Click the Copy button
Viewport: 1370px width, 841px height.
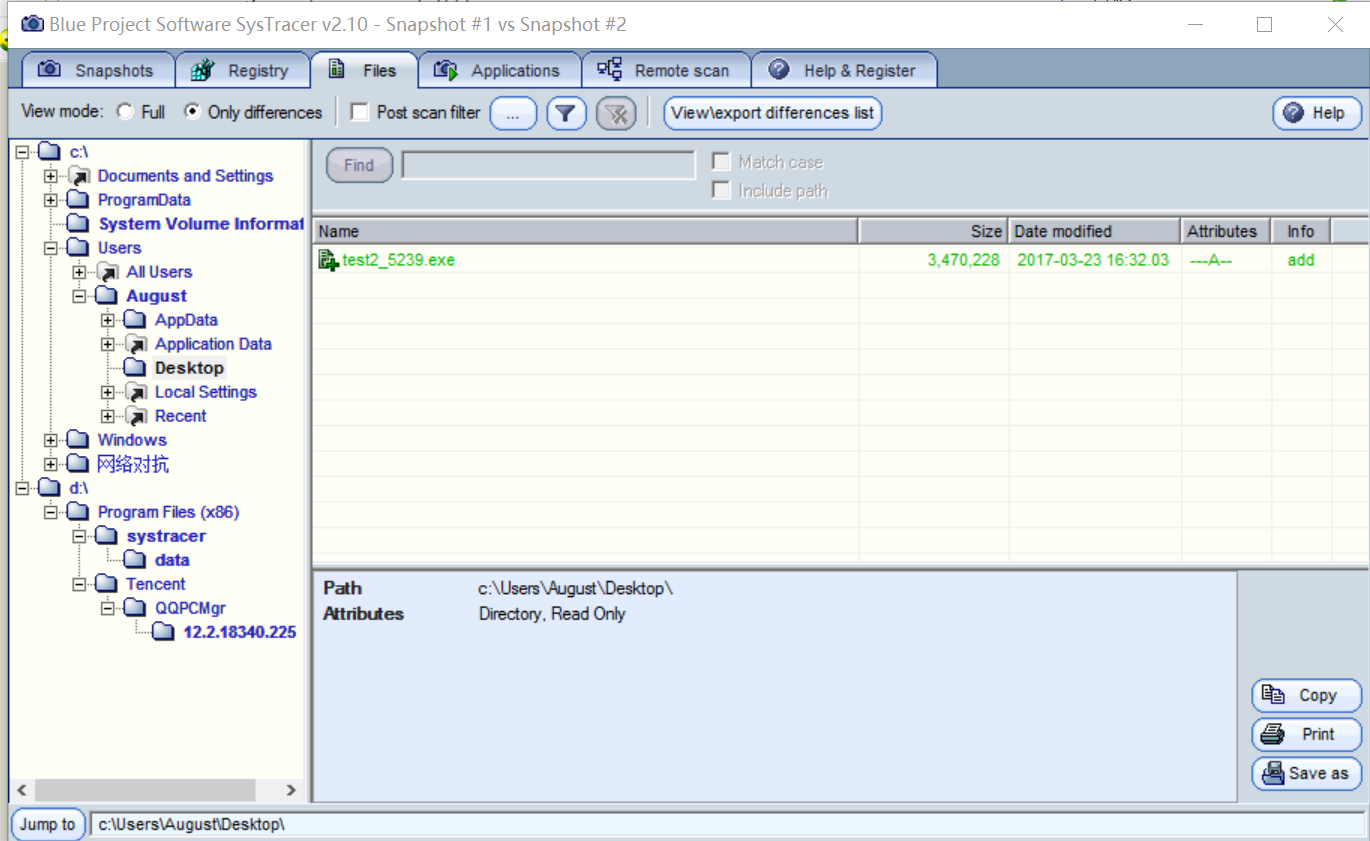pyautogui.click(x=1306, y=696)
